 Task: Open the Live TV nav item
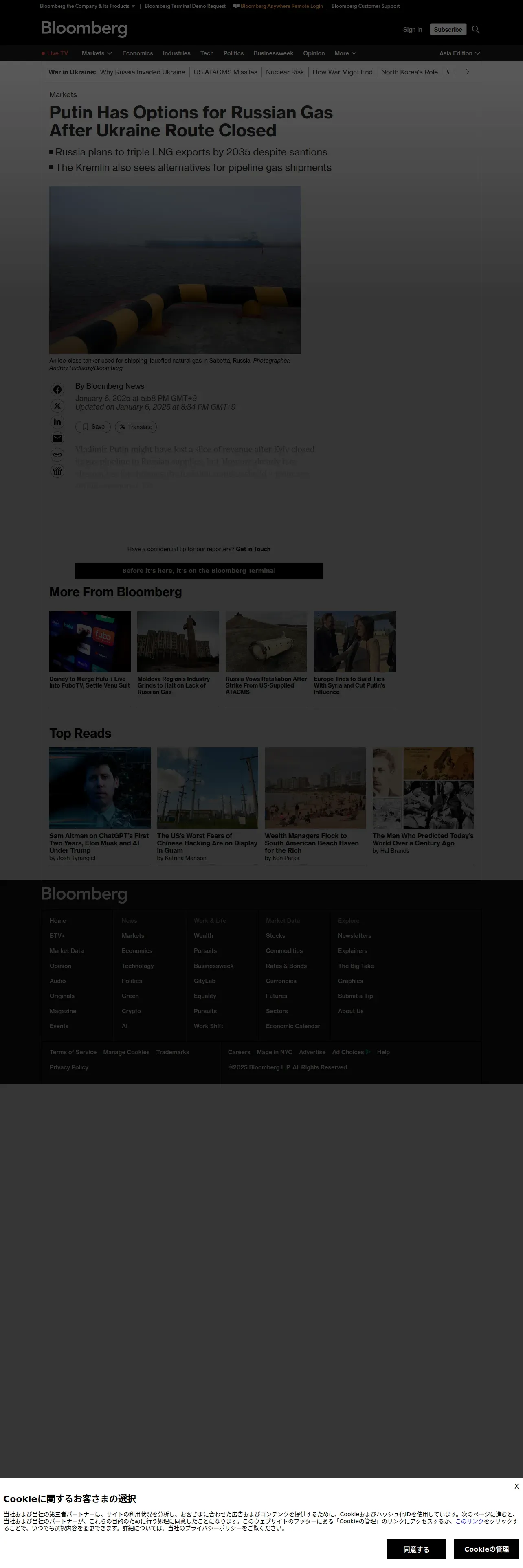pos(55,53)
